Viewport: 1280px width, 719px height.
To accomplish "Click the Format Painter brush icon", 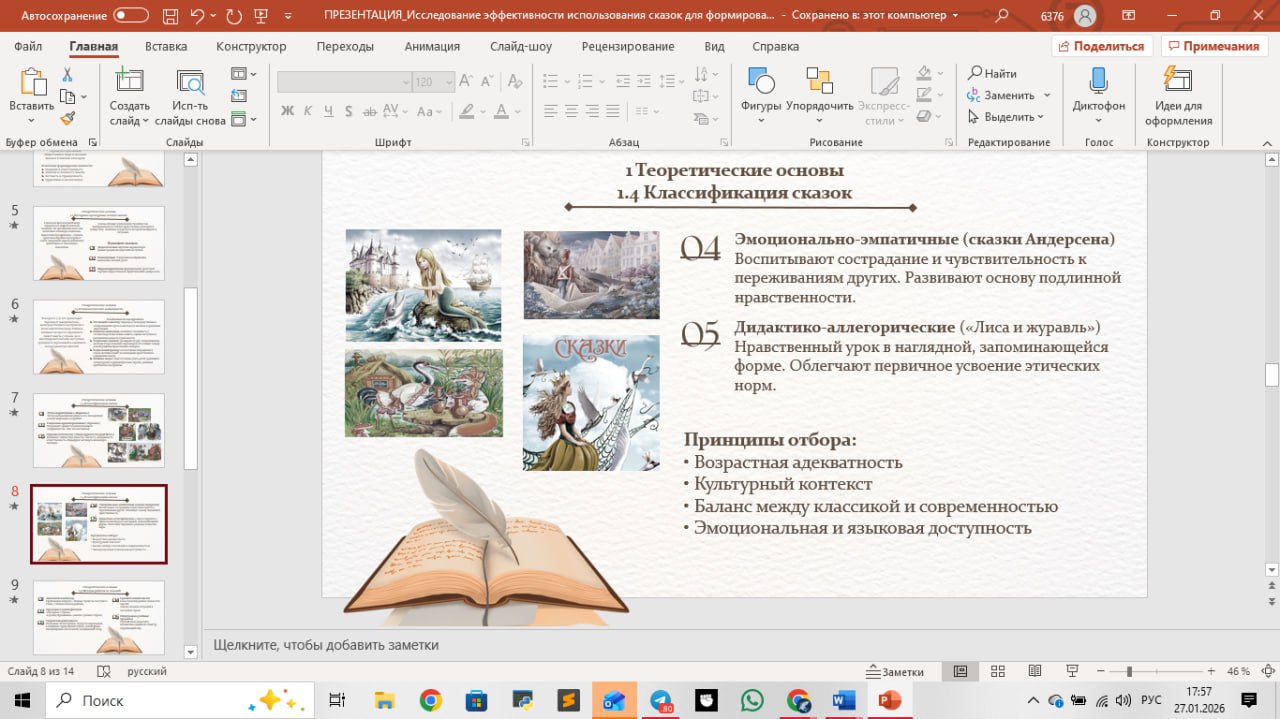I will point(67,118).
